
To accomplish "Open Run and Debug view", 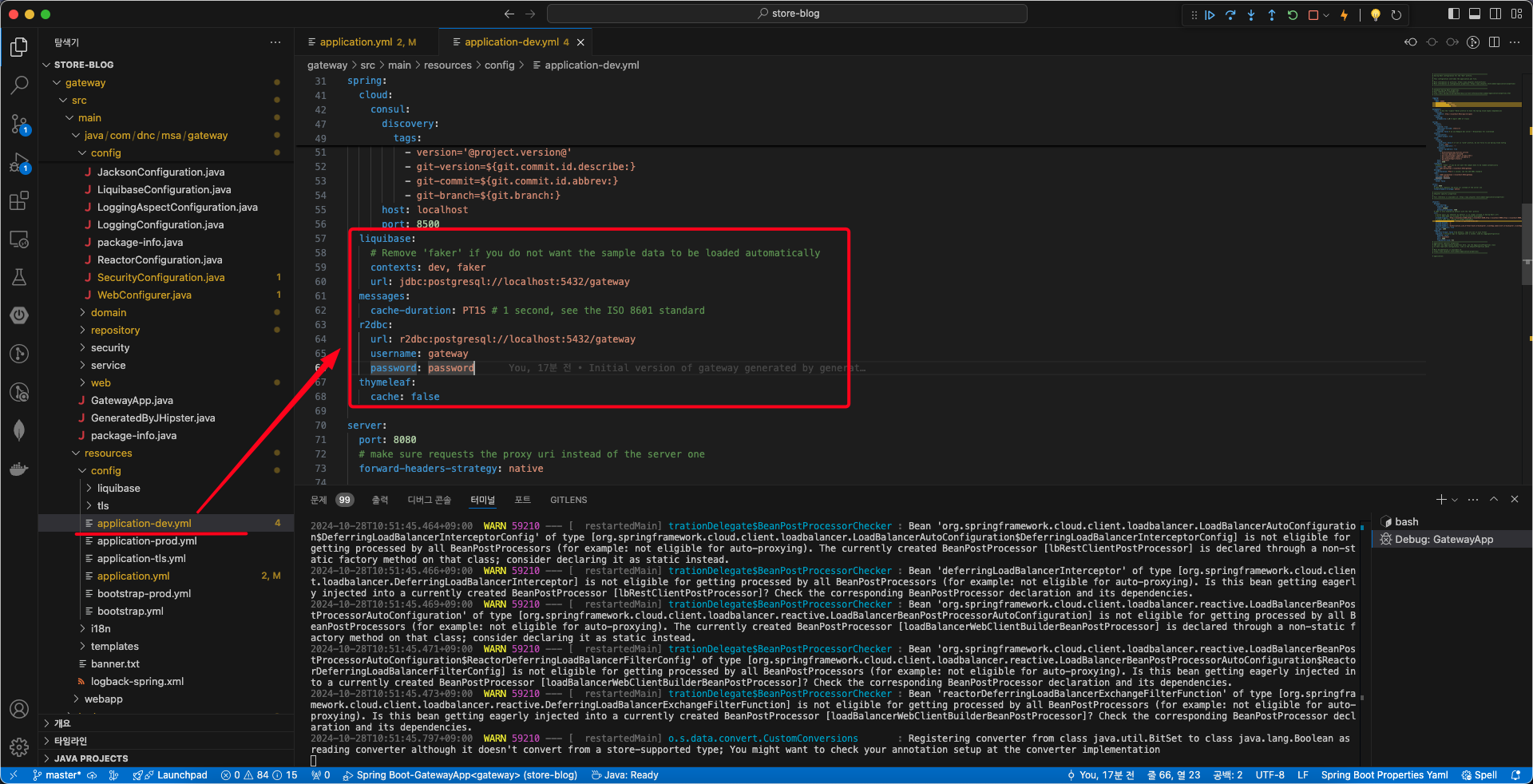I will [x=19, y=162].
